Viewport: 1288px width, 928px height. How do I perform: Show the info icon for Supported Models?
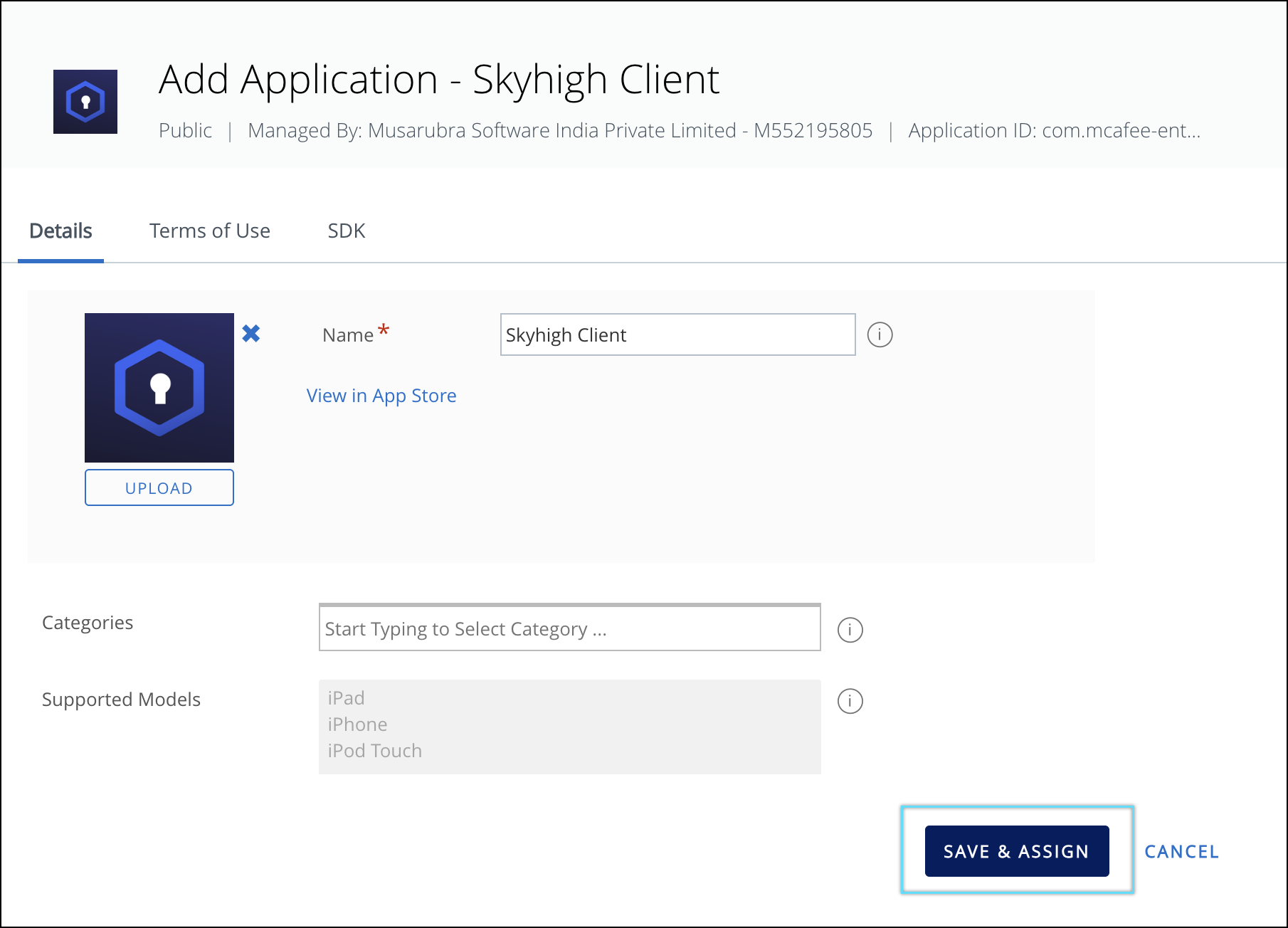click(850, 701)
